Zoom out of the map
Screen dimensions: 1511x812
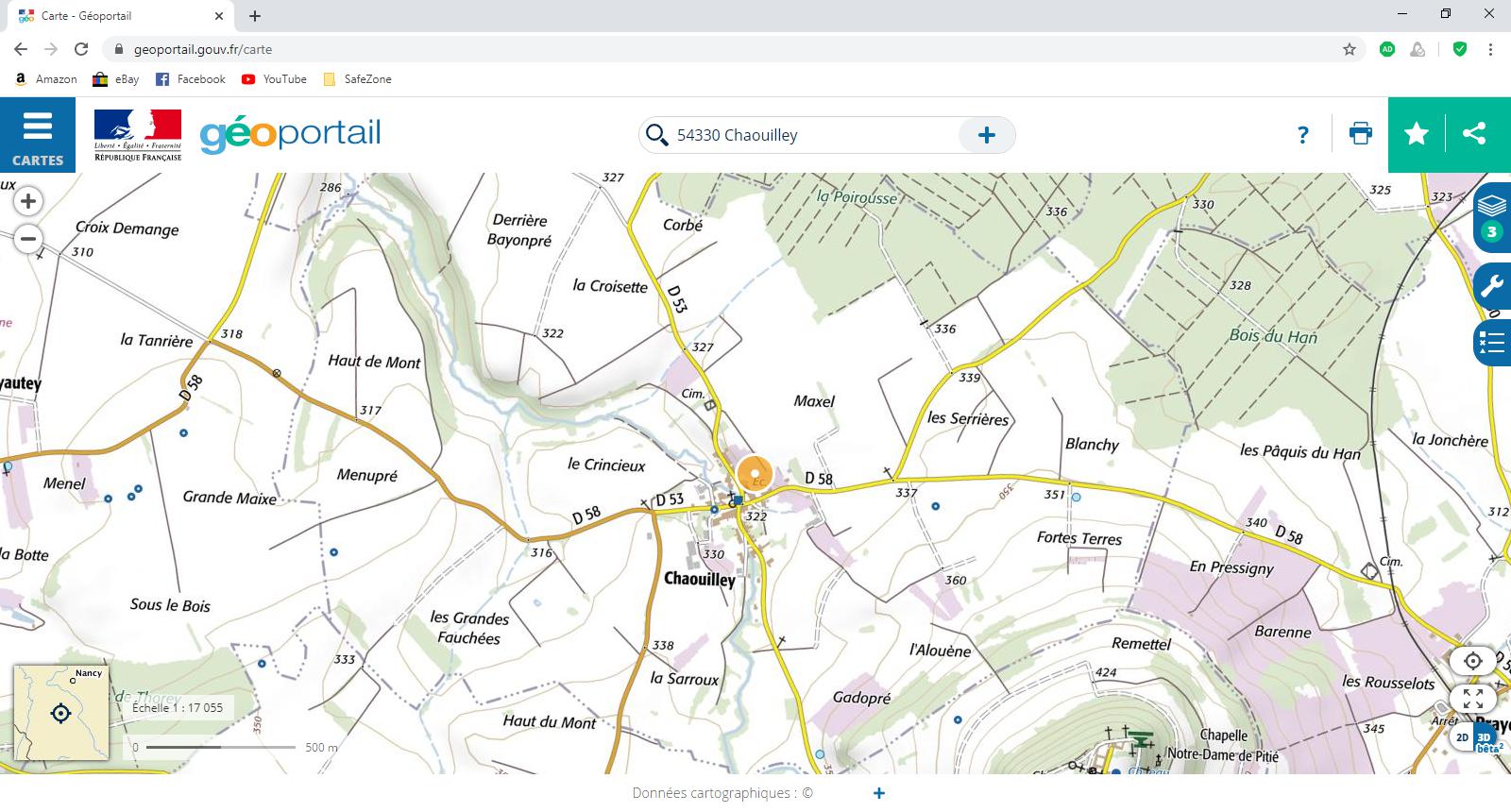tap(28, 238)
